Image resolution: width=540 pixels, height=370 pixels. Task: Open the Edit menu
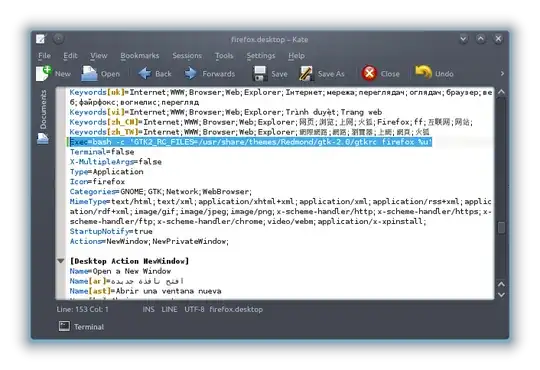click(70, 55)
